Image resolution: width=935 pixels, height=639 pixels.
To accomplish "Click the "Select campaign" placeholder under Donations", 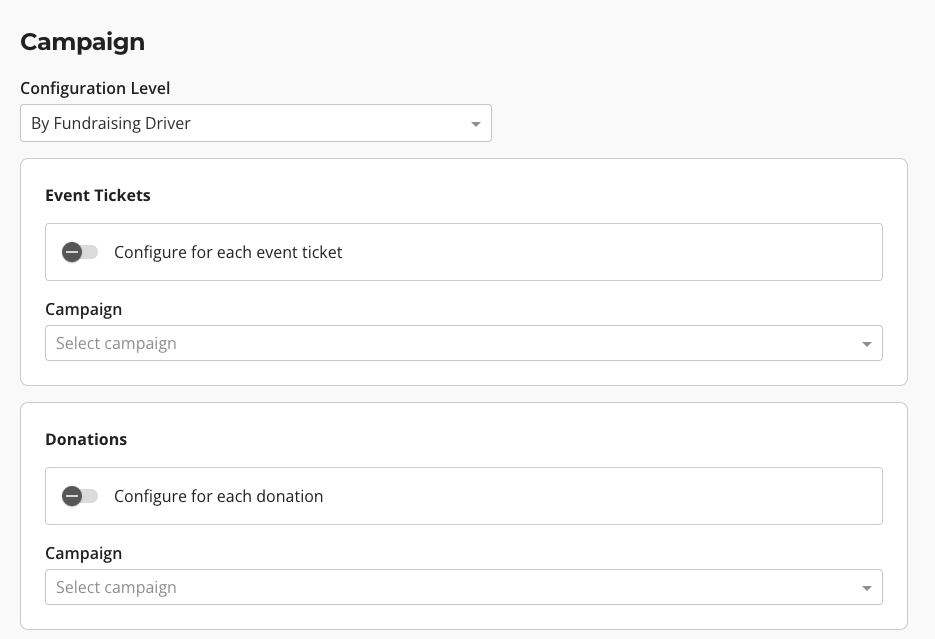I will click(x=118, y=587).
